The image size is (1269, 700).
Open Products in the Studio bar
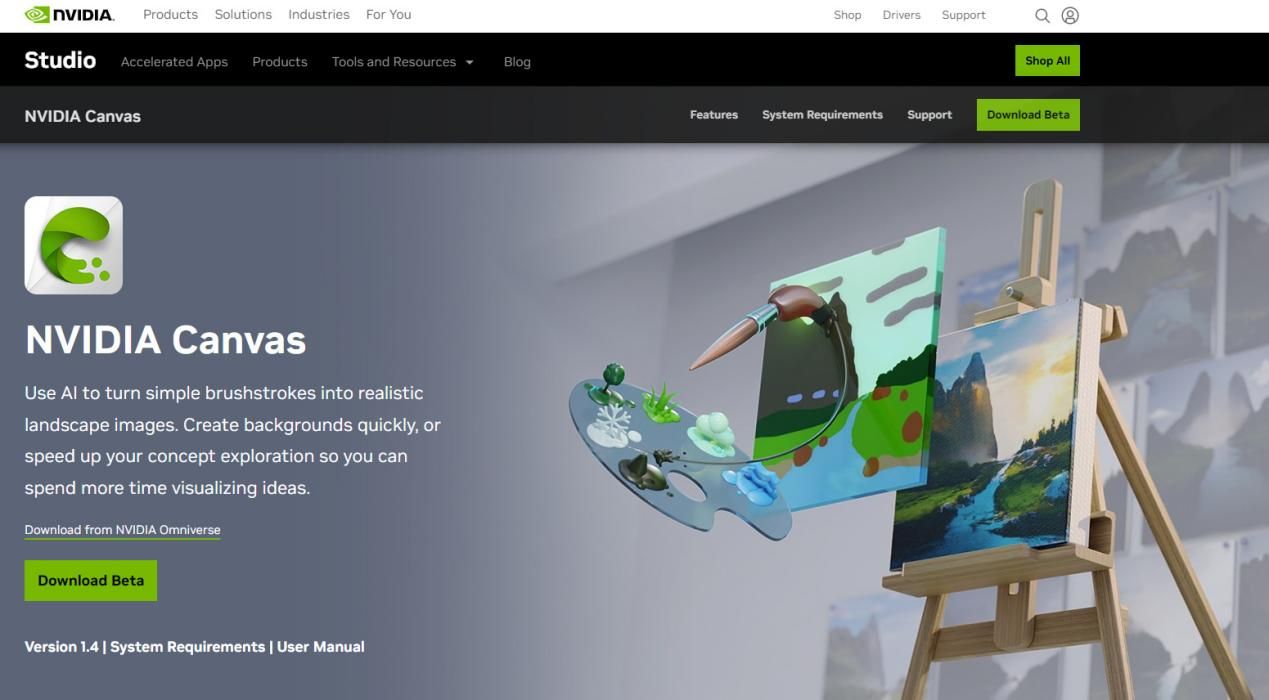click(x=280, y=62)
